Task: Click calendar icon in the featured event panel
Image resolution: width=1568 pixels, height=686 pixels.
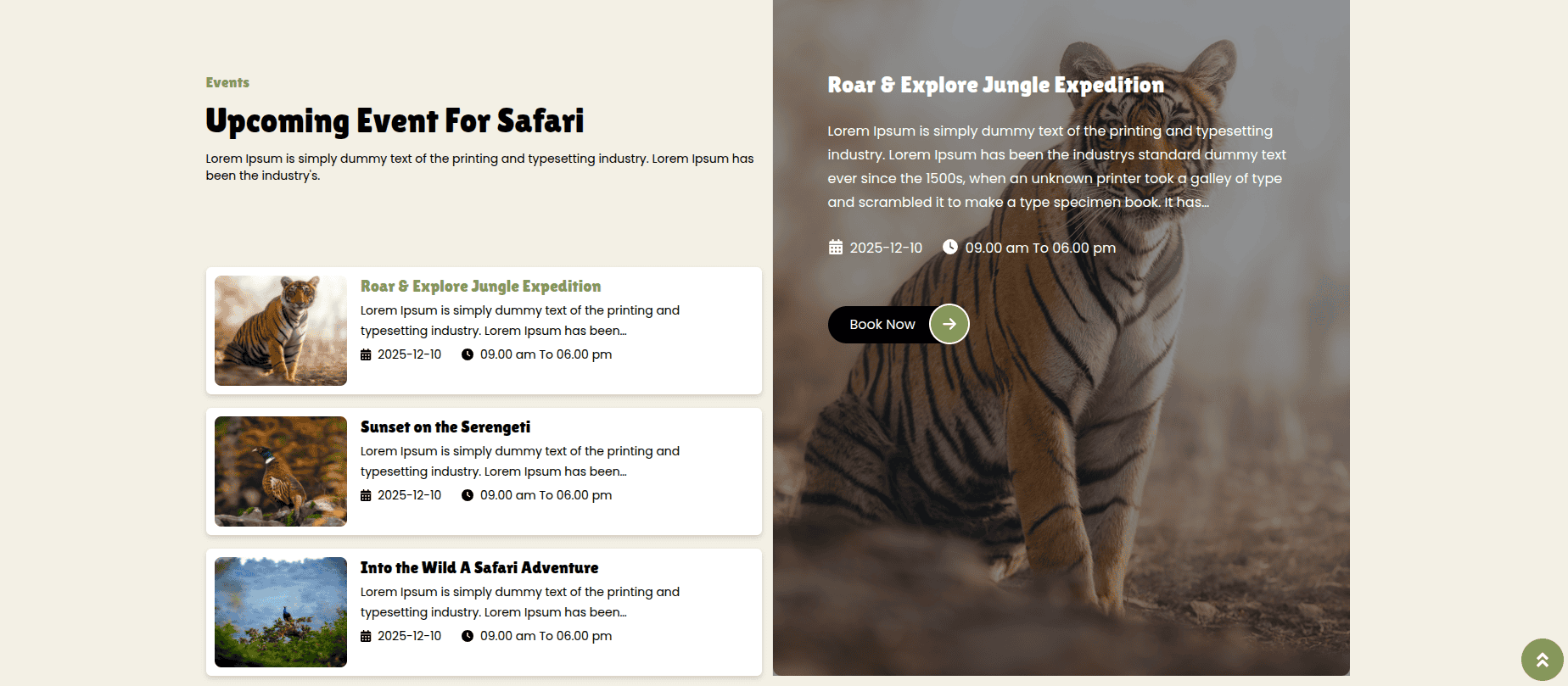Action: coord(836,248)
